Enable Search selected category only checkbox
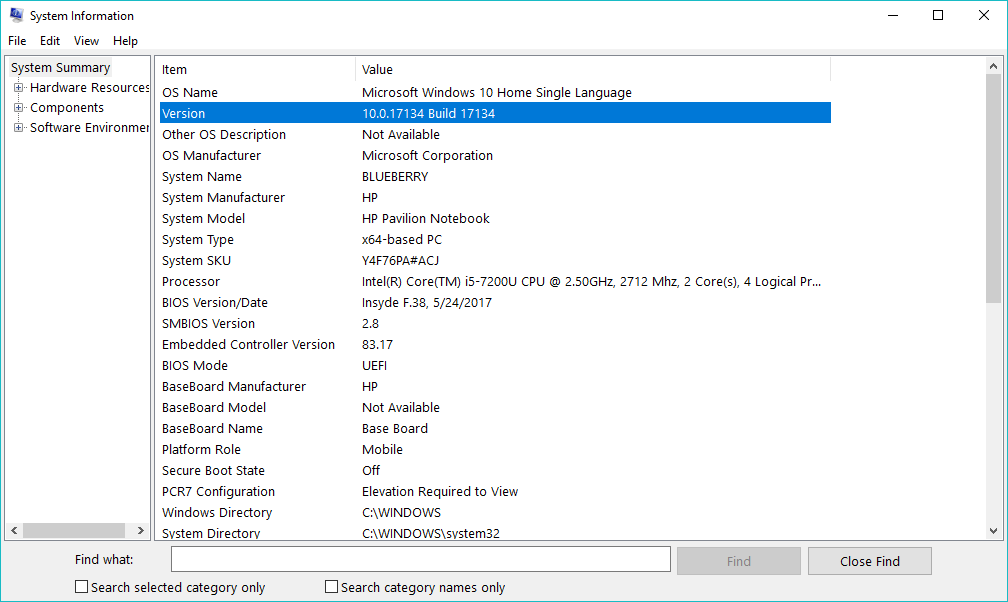This screenshot has width=1008, height=602. pos(82,587)
